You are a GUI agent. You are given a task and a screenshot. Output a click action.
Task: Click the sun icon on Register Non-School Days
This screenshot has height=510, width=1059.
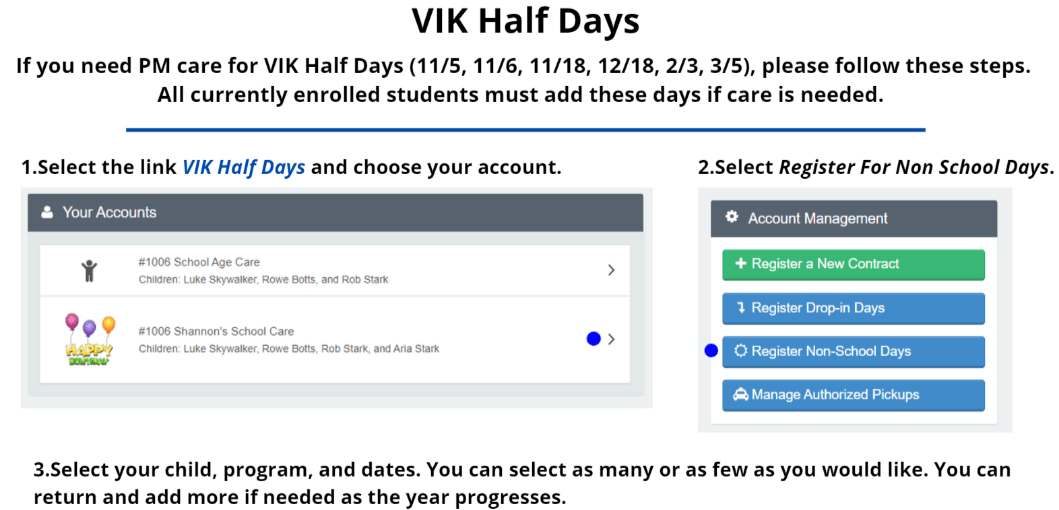[x=741, y=351]
